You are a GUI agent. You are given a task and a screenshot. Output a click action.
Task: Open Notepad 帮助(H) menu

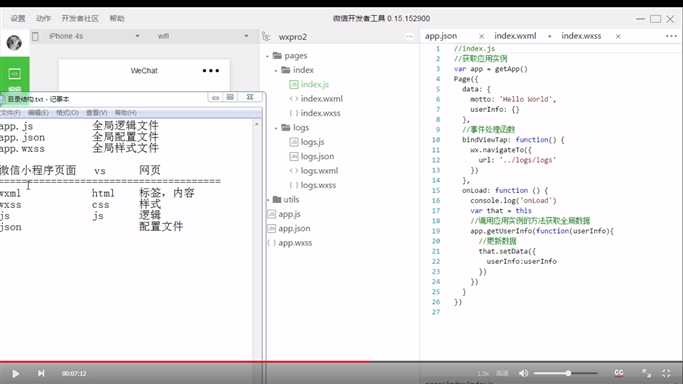(125, 113)
